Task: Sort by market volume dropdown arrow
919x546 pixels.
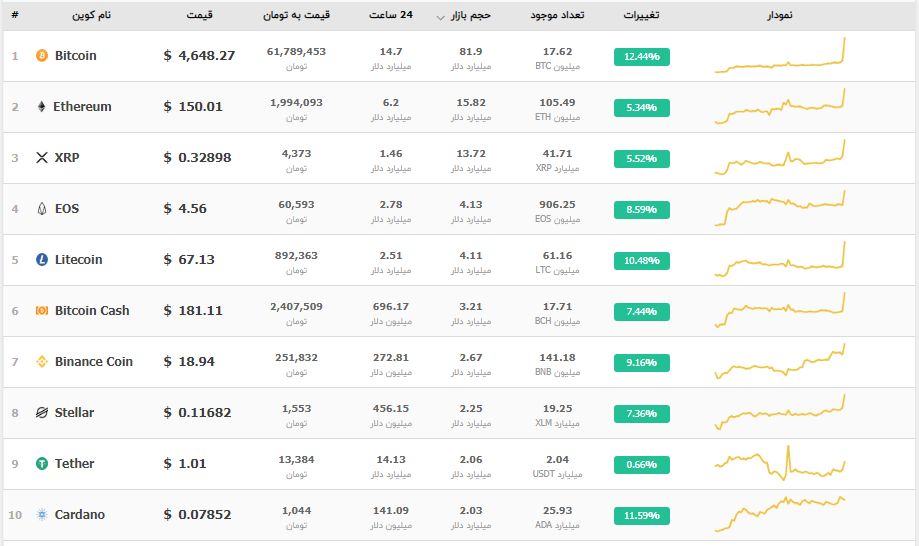Action: pyautogui.click(x=441, y=18)
